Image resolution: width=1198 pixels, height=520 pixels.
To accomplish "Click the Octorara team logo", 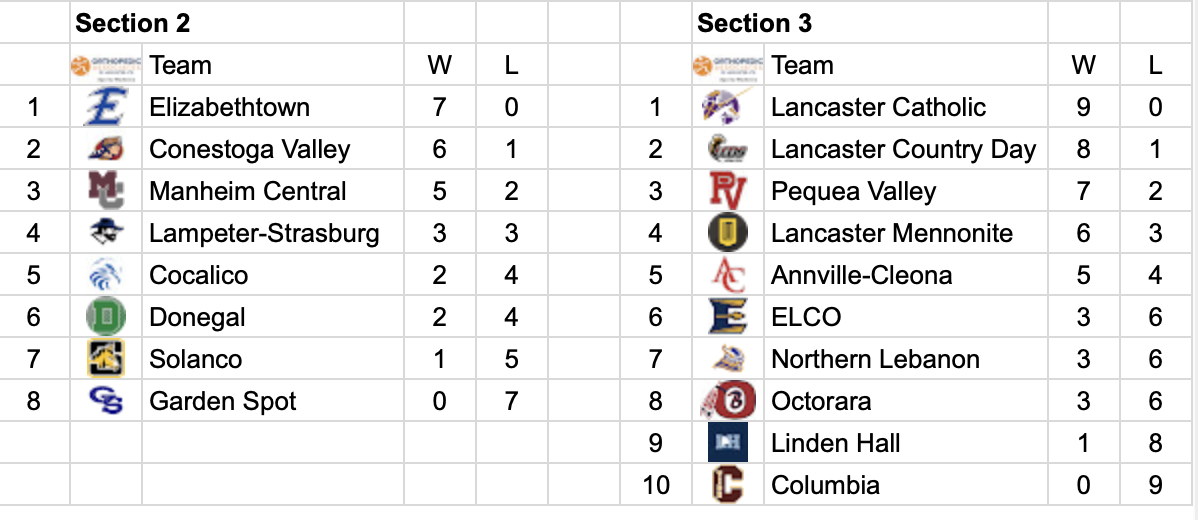I will pyautogui.click(x=727, y=401).
